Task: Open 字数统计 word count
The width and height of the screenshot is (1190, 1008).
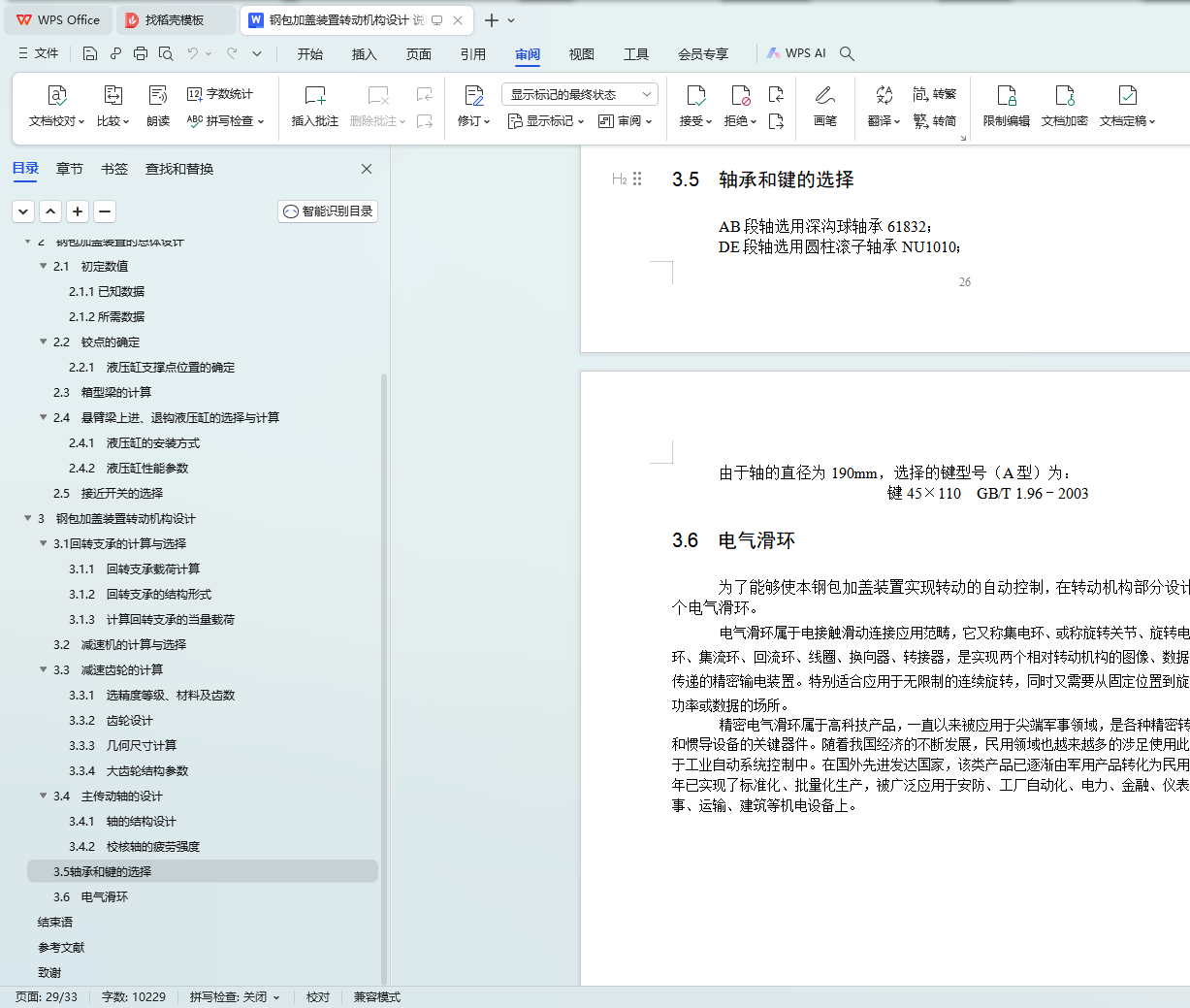Action: point(220,94)
